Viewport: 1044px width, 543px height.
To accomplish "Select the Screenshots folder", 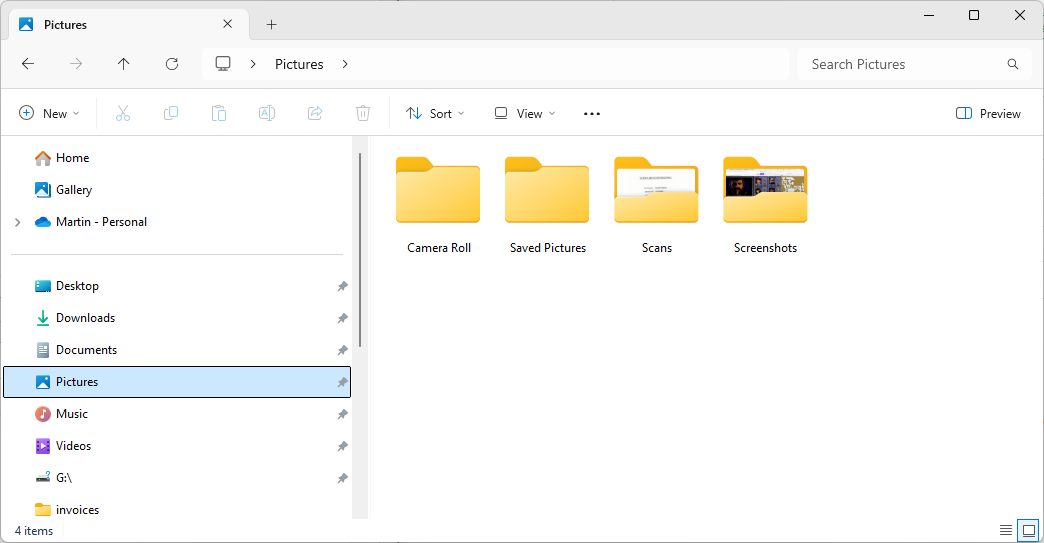I will tap(766, 206).
